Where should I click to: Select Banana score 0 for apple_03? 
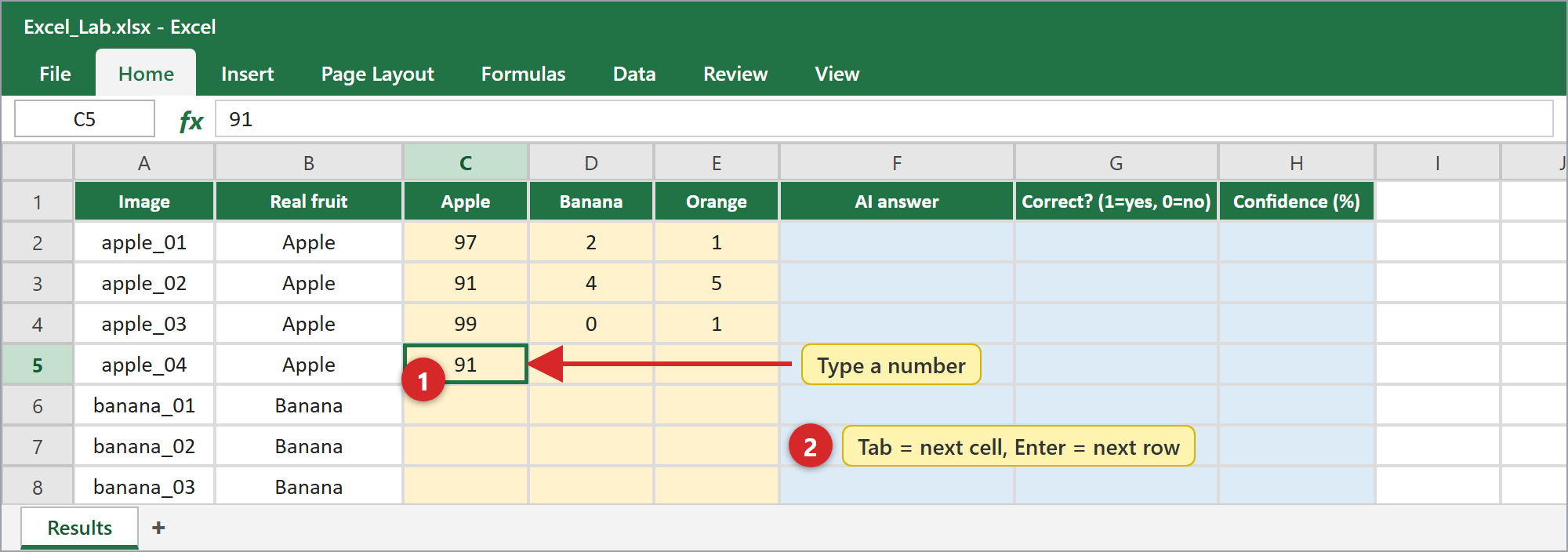coord(591,324)
